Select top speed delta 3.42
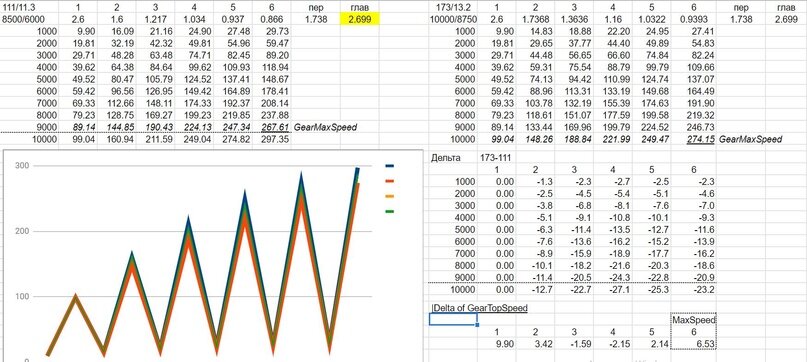Screen dimensions: 807x362 tap(535, 344)
